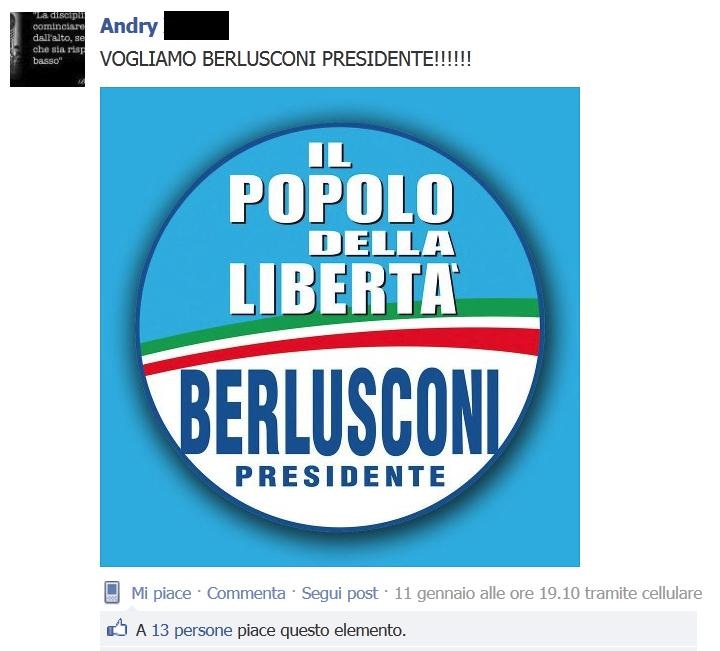Show the 13 persone who liked this

[192, 630]
